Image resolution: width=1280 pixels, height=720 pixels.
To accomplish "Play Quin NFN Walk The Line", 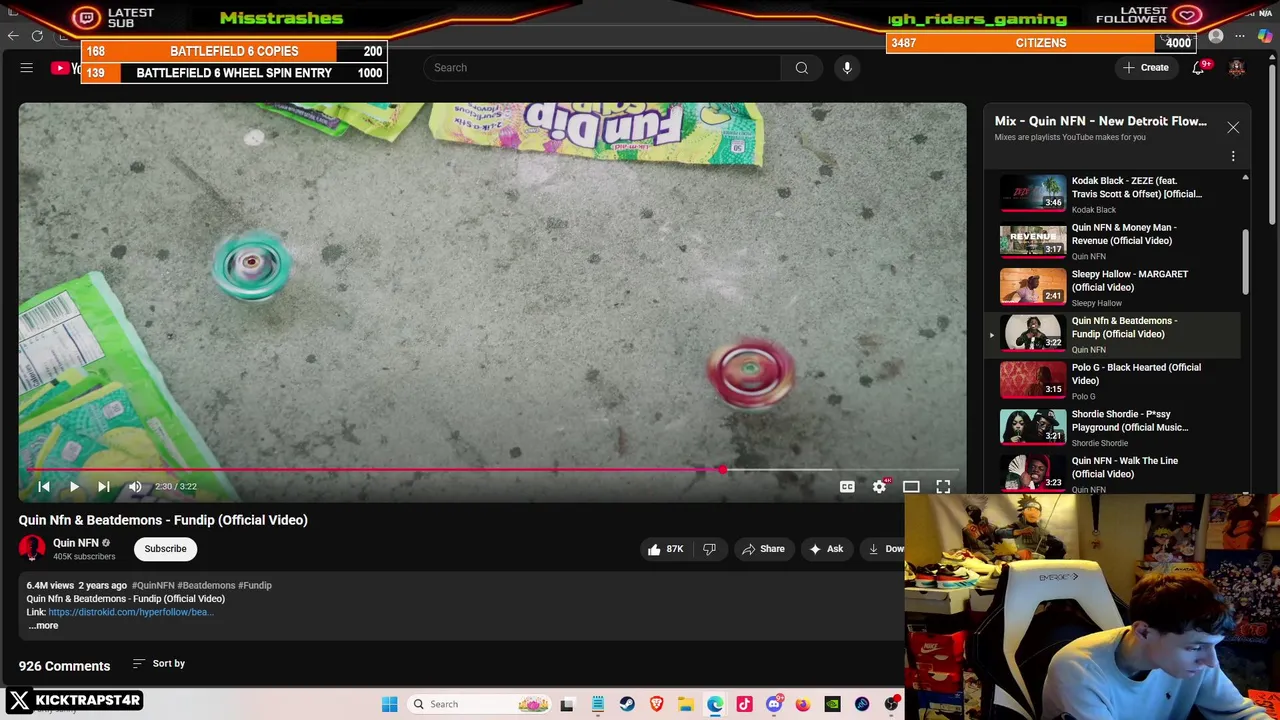I will (x=1110, y=474).
